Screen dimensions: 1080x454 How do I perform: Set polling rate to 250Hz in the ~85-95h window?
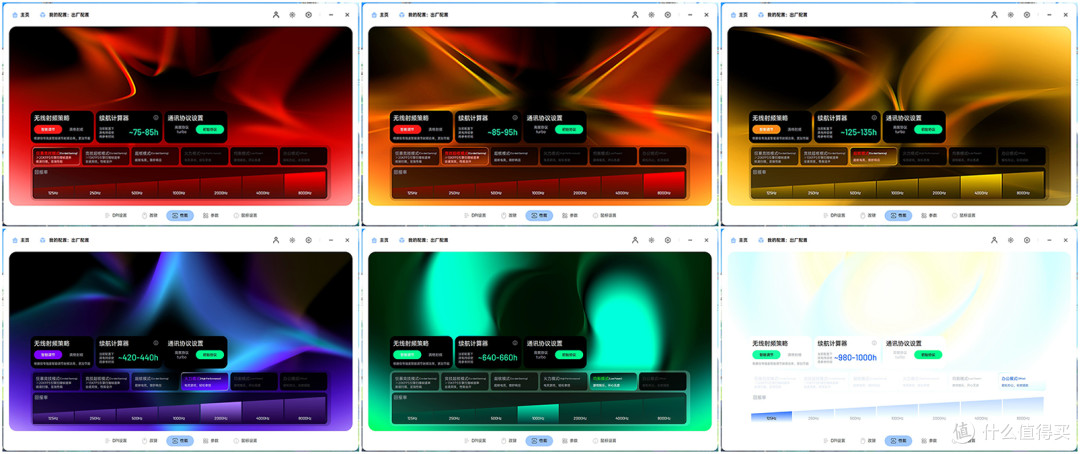click(x=454, y=191)
